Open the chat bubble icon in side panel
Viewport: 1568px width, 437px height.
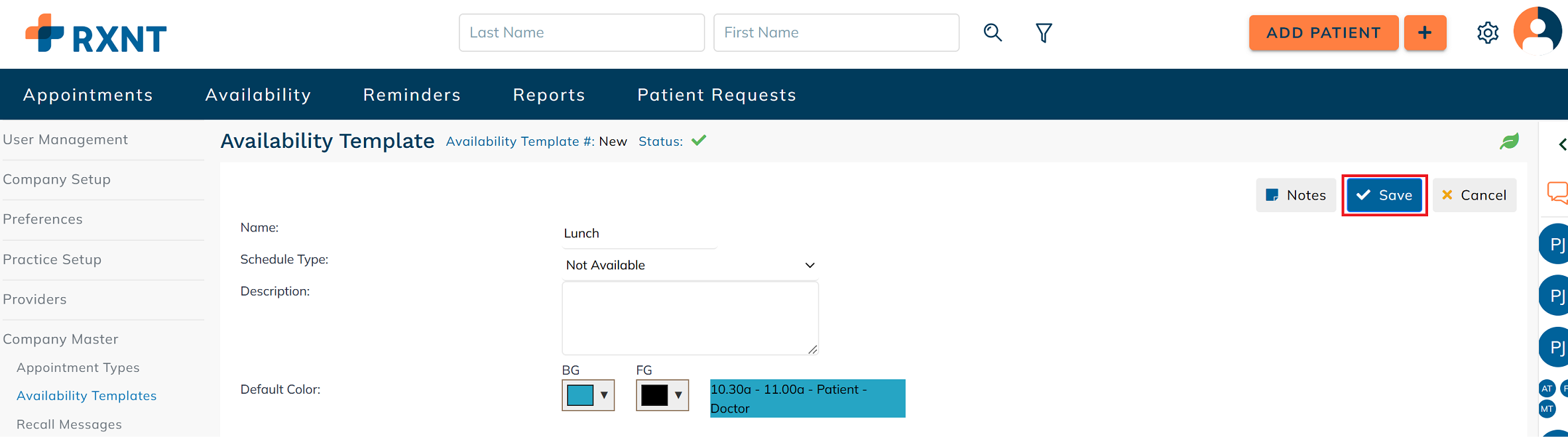(x=1557, y=192)
